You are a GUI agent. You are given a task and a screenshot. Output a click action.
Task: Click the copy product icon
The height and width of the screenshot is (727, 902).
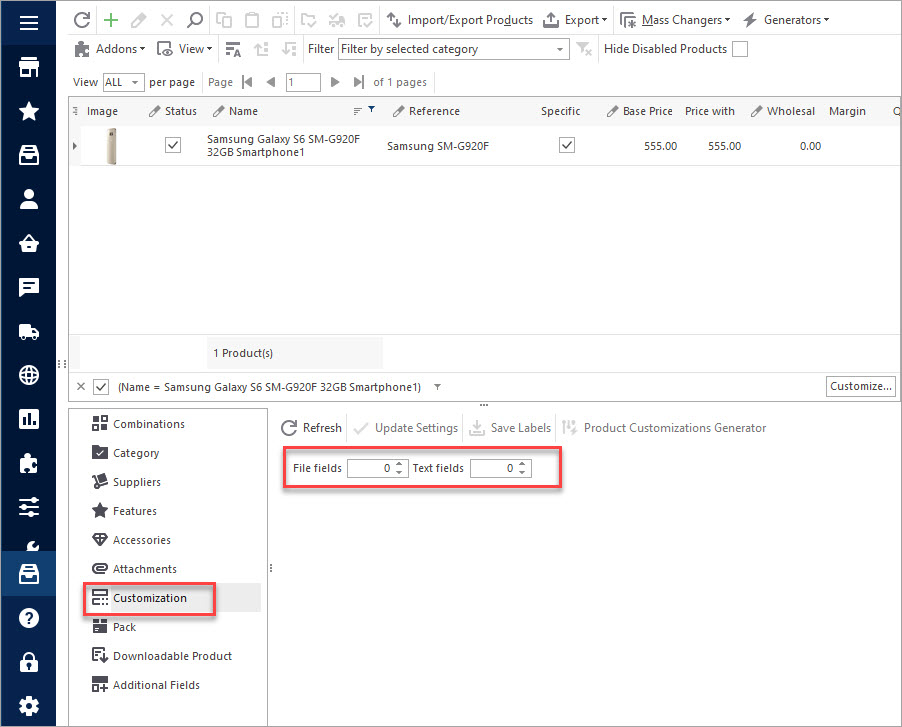[224, 20]
